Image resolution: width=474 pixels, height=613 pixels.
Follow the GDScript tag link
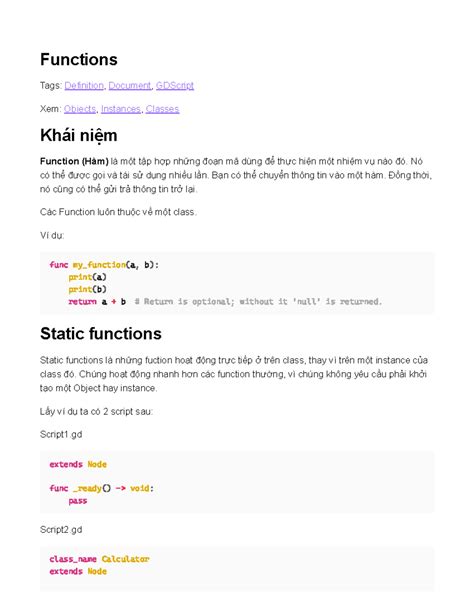[x=175, y=85]
